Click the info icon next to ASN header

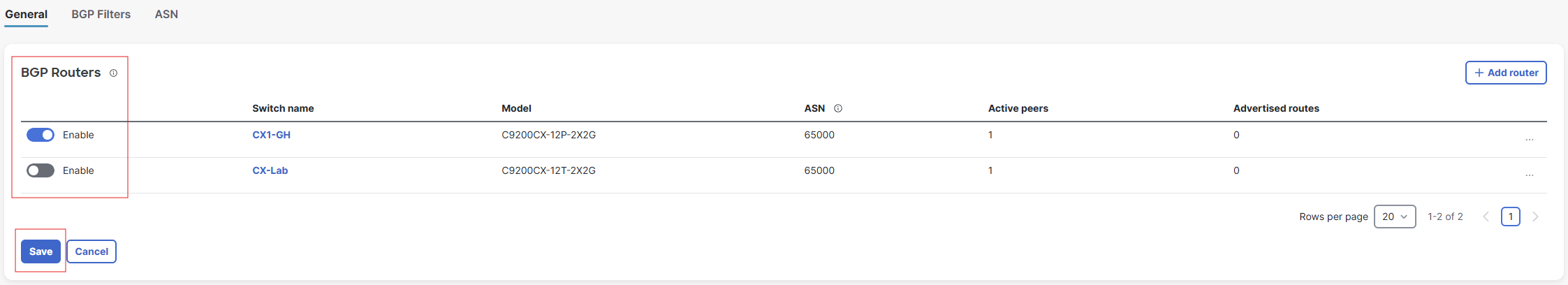(838, 108)
